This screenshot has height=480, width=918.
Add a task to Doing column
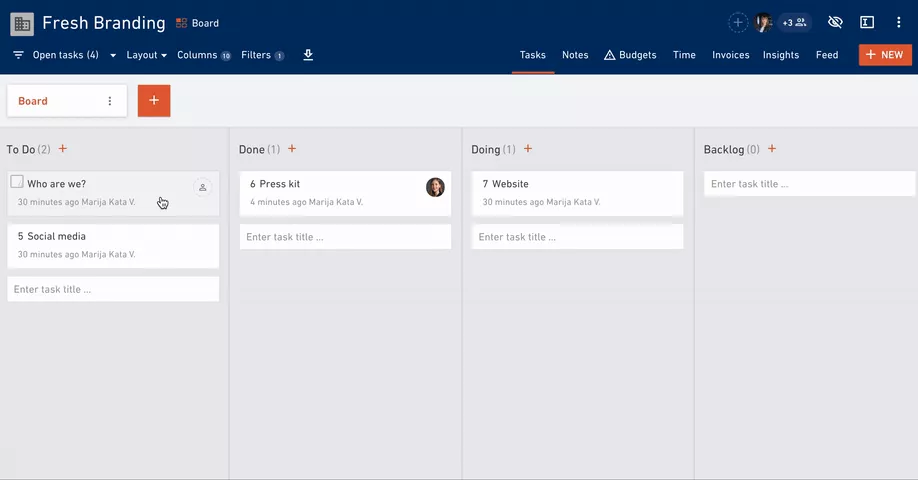click(527, 149)
